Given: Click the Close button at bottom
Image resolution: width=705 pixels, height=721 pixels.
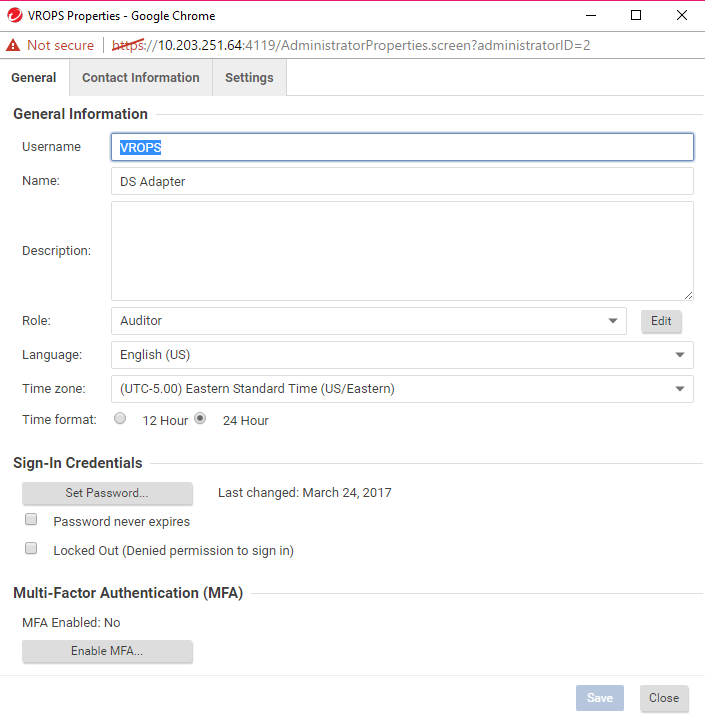Looking at the screenshot, I should [663, 698].
